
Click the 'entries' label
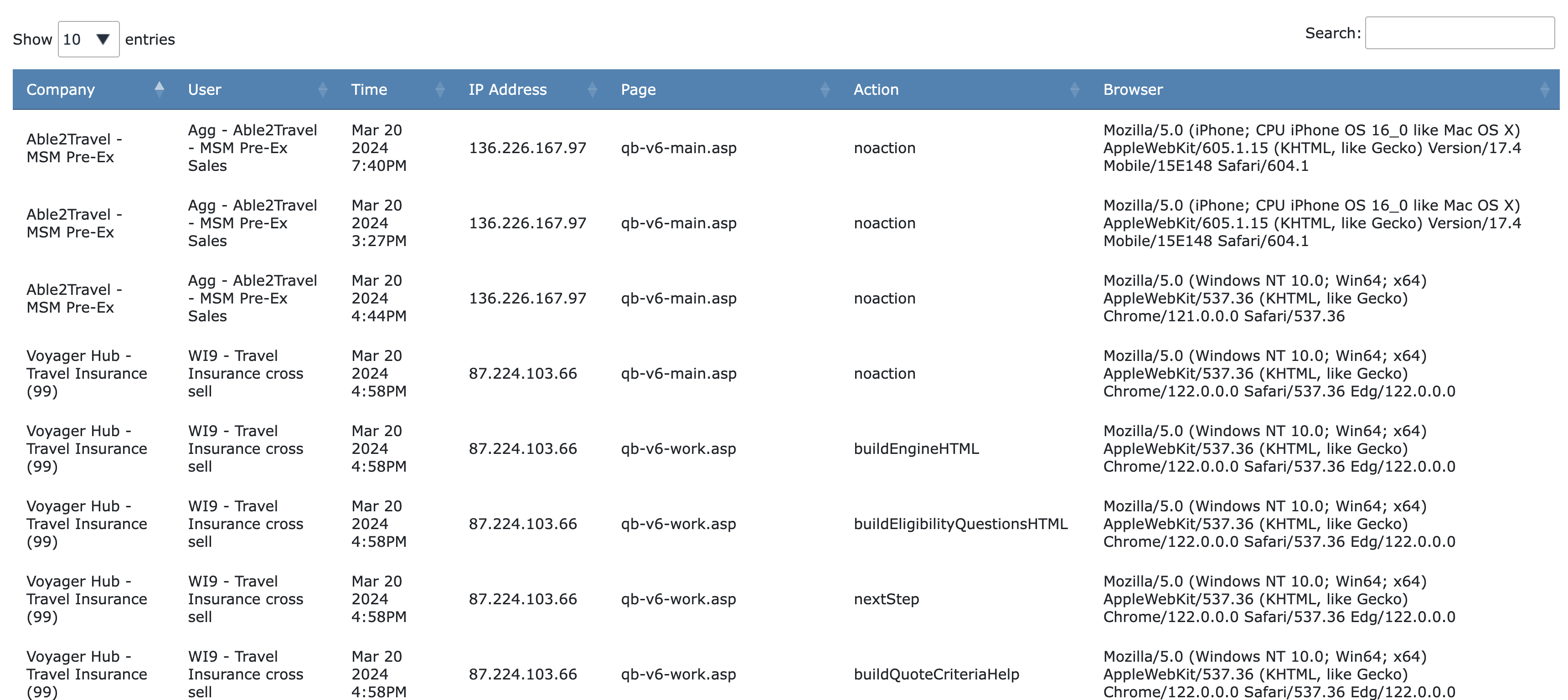(x=150, y=40)
